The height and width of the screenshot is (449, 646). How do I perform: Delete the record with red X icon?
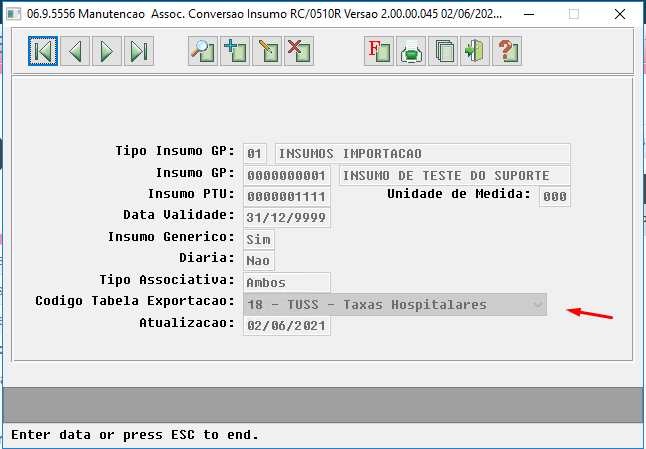tap(299, 51)
